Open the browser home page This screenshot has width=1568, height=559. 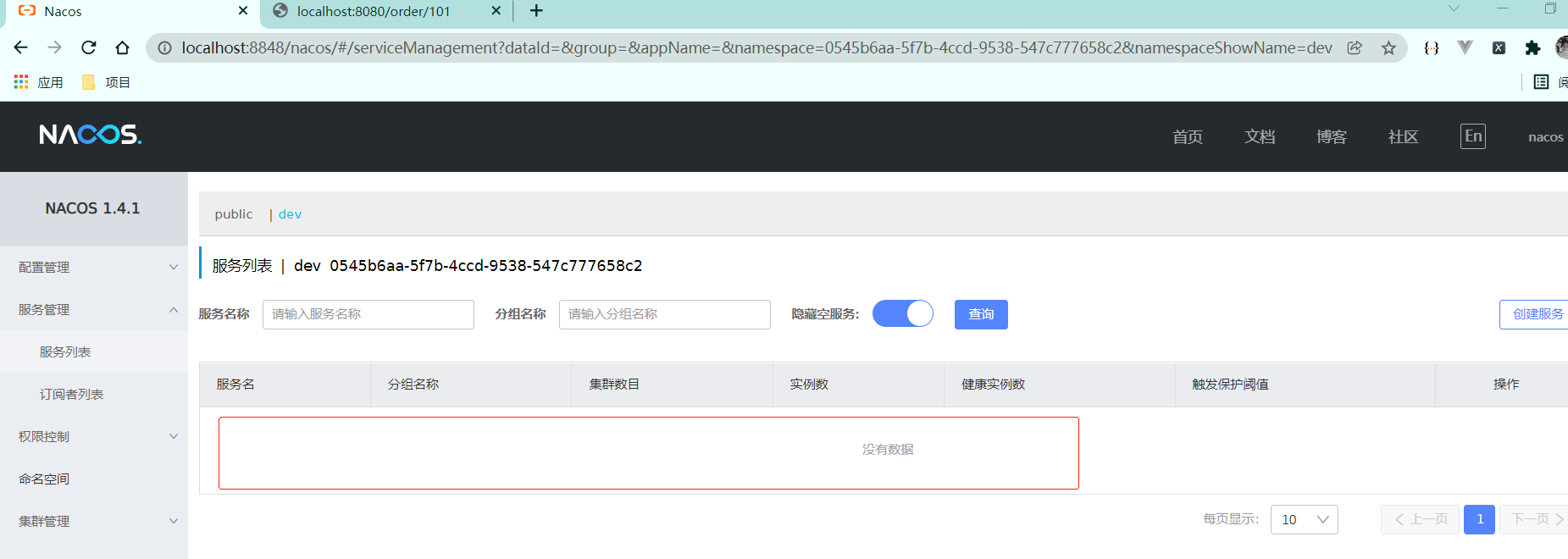[x=123, y=47]
